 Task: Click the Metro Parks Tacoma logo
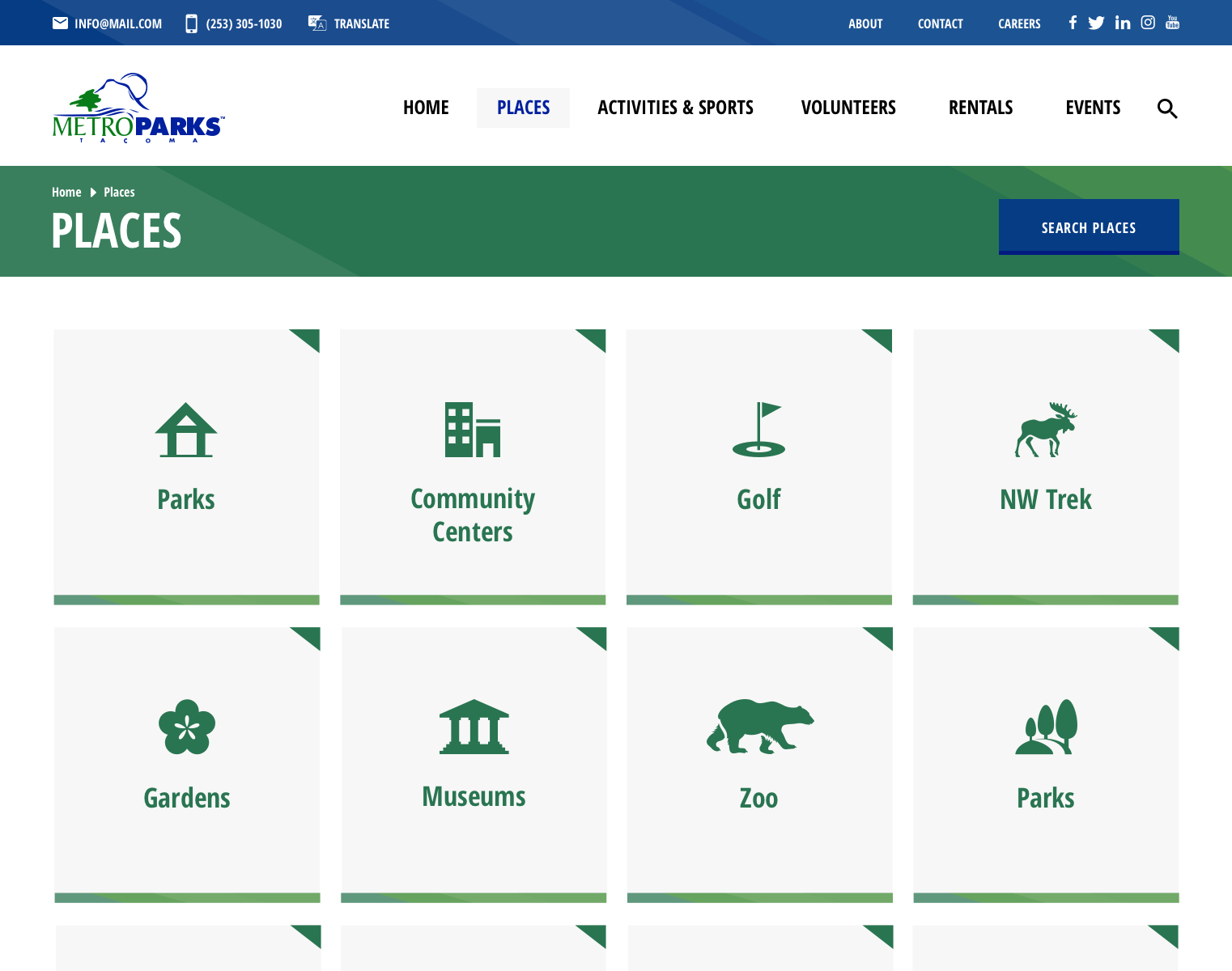coord(138,108)
